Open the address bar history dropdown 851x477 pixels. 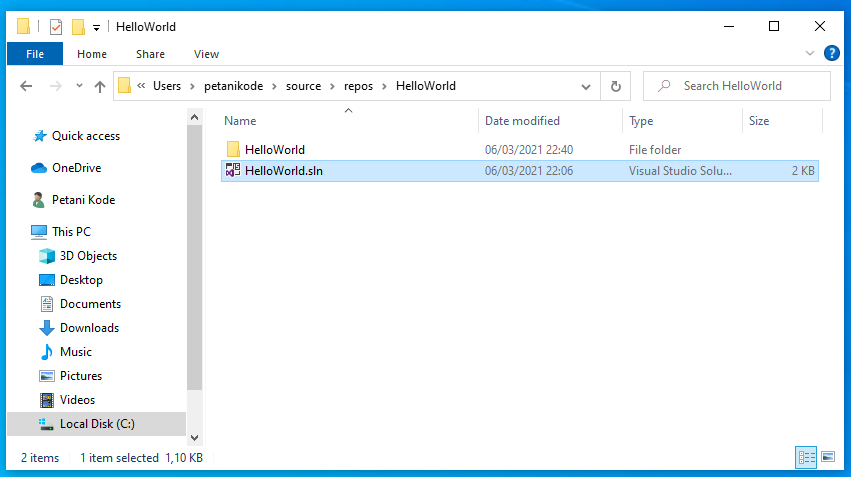(x=586, y=86)
